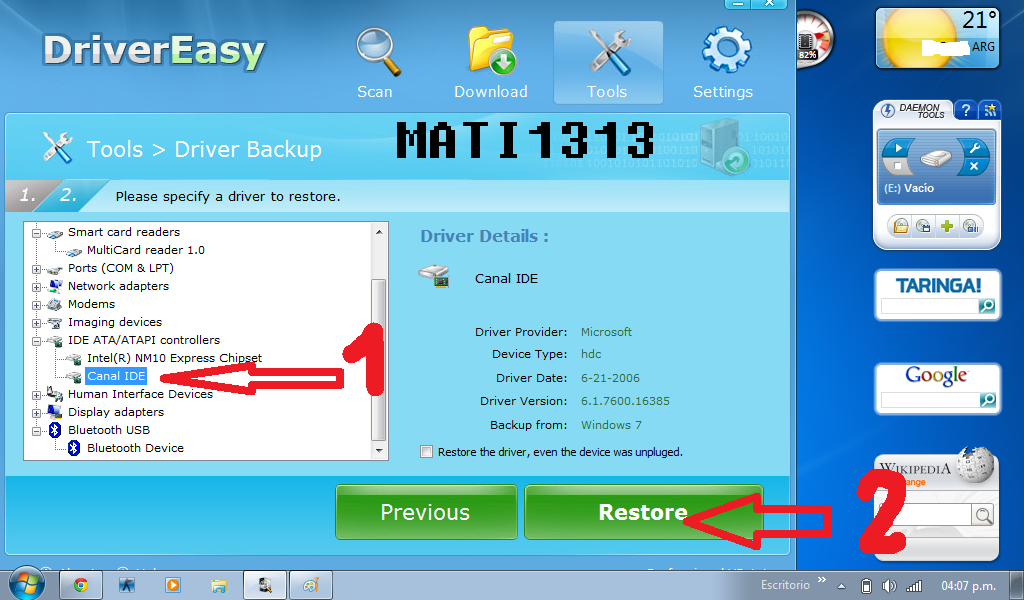Click Daemon Tools open image folder icon
This screenshot has width=1024, height=600.
coord(901,227)
